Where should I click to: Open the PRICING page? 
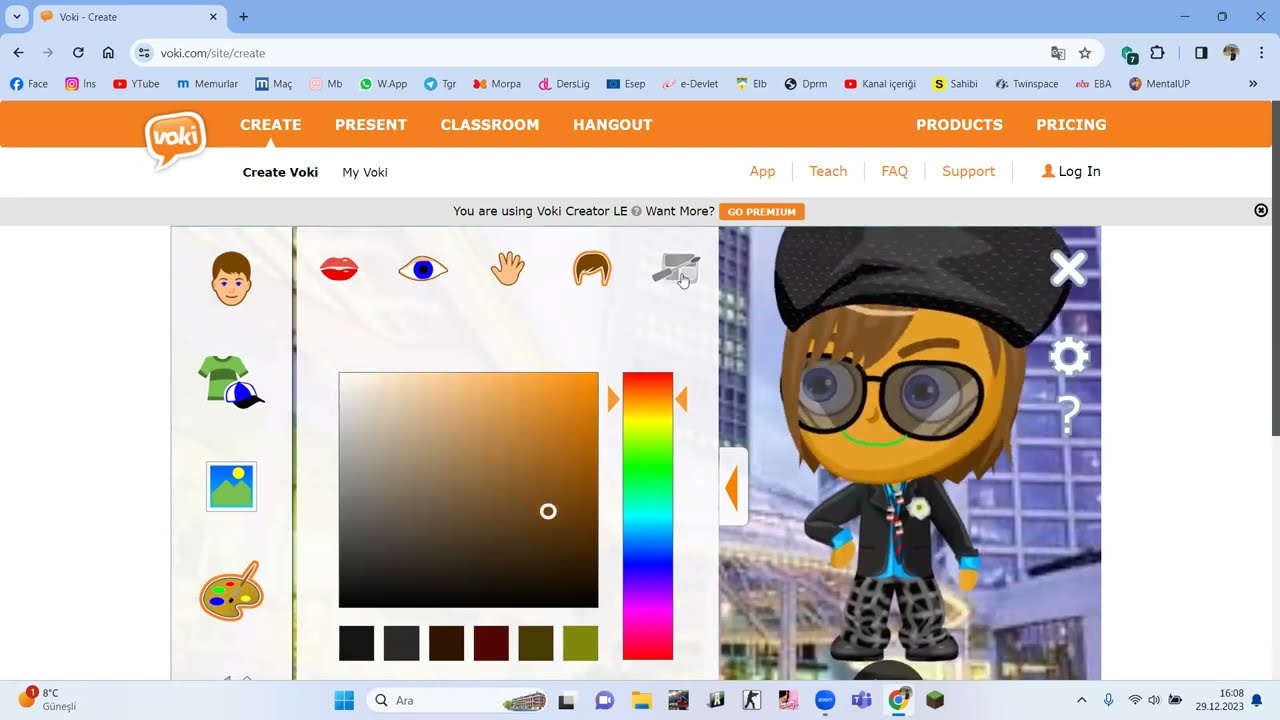(1071, 125)
